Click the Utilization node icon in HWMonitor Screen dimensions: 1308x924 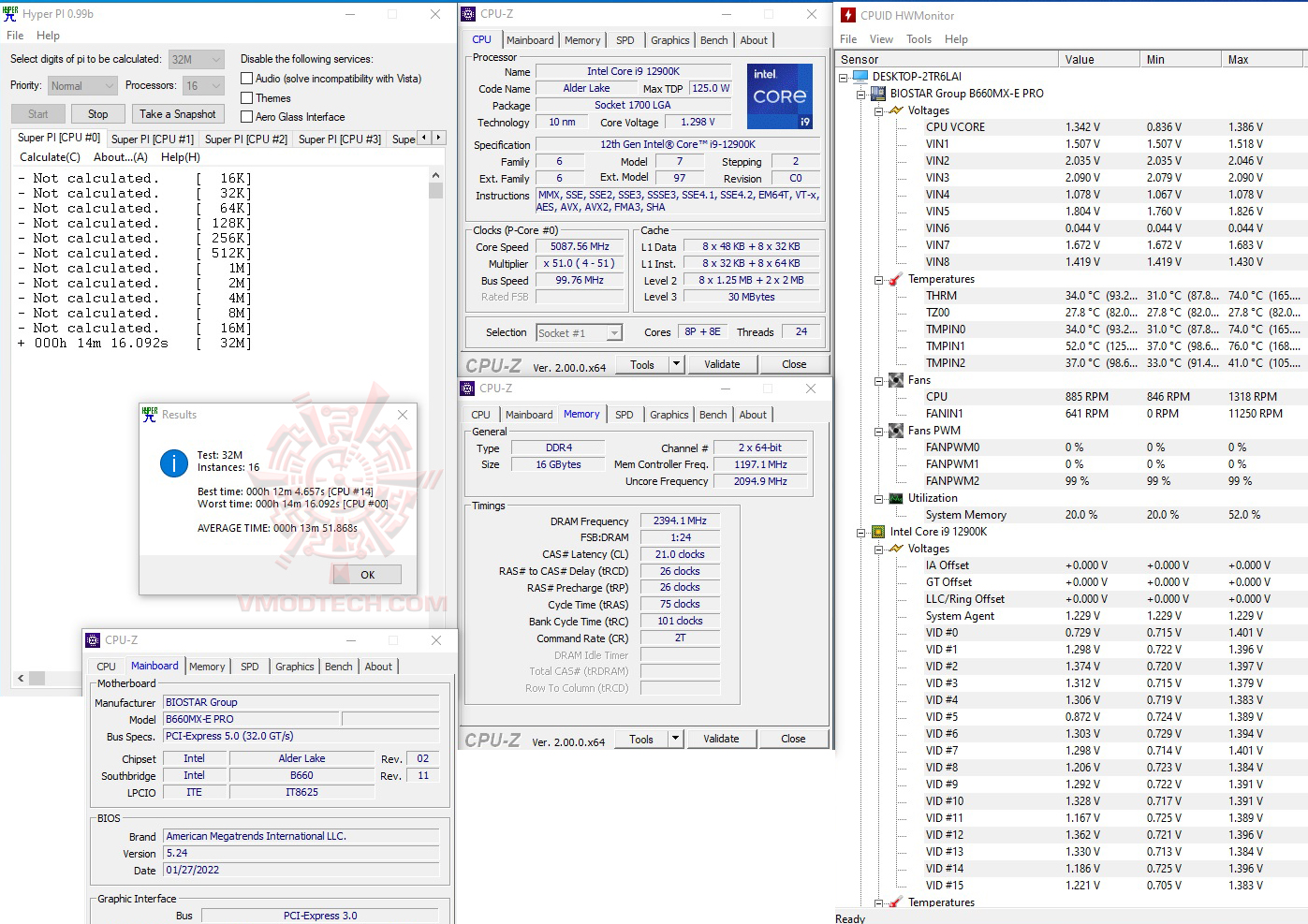[x=896, y=498]
